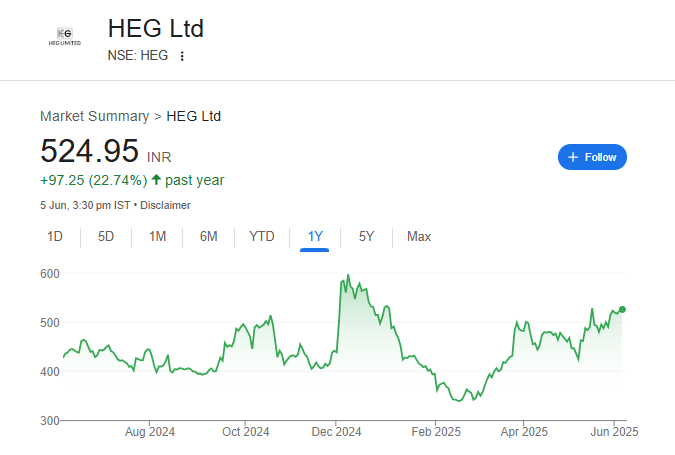Click the Aug 2024 axis label
This screenshot has height=455, width=675.
point(150,432)
